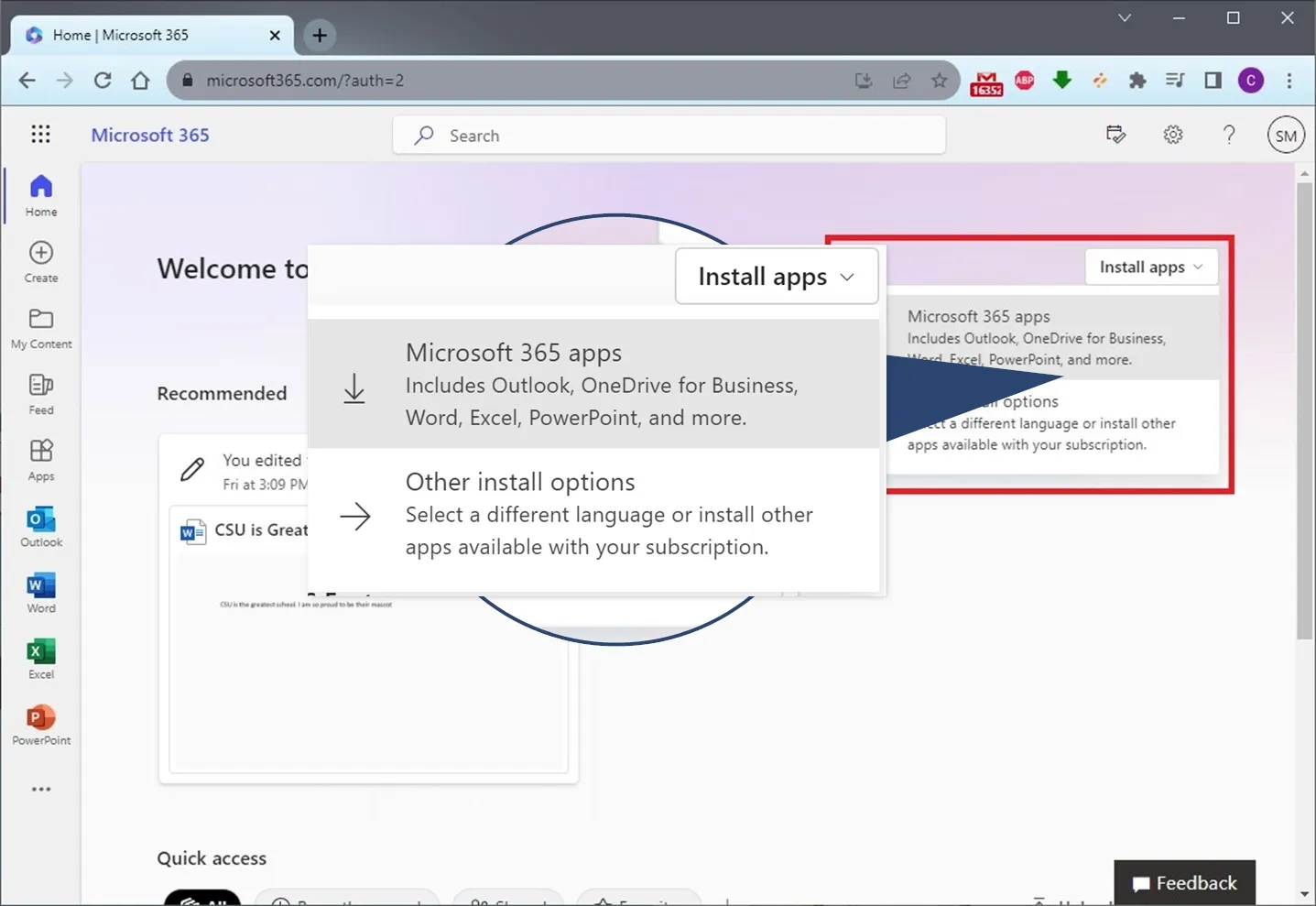Open the Microsoft 365 app launcher waffle
Image resolution: width=1316 pixels, height=906 pixels.
click(40, 134)
